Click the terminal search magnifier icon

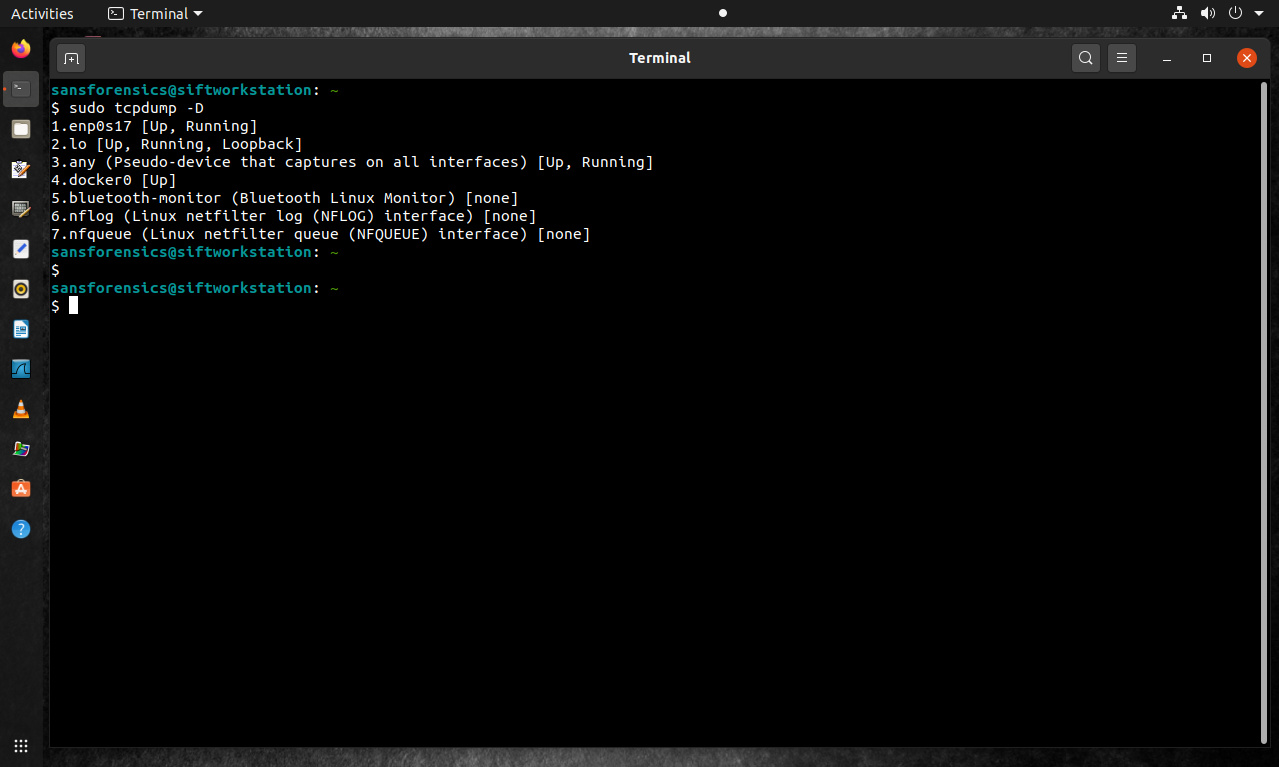[1085, 58]
